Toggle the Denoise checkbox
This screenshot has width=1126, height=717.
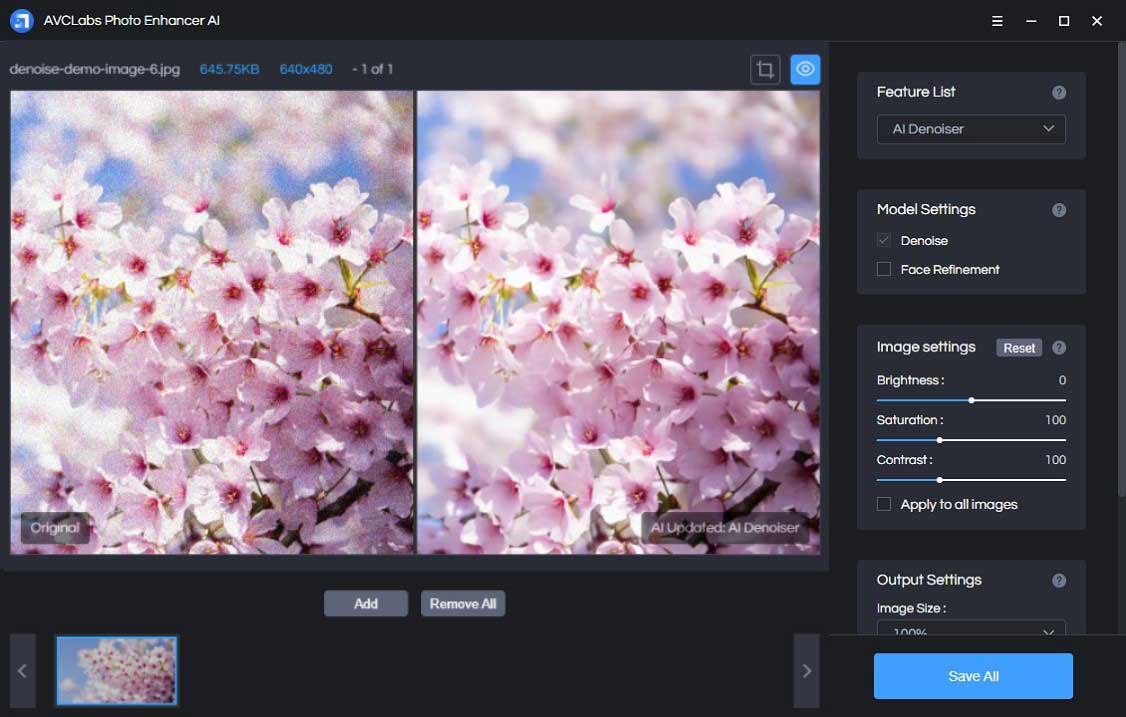884,241
